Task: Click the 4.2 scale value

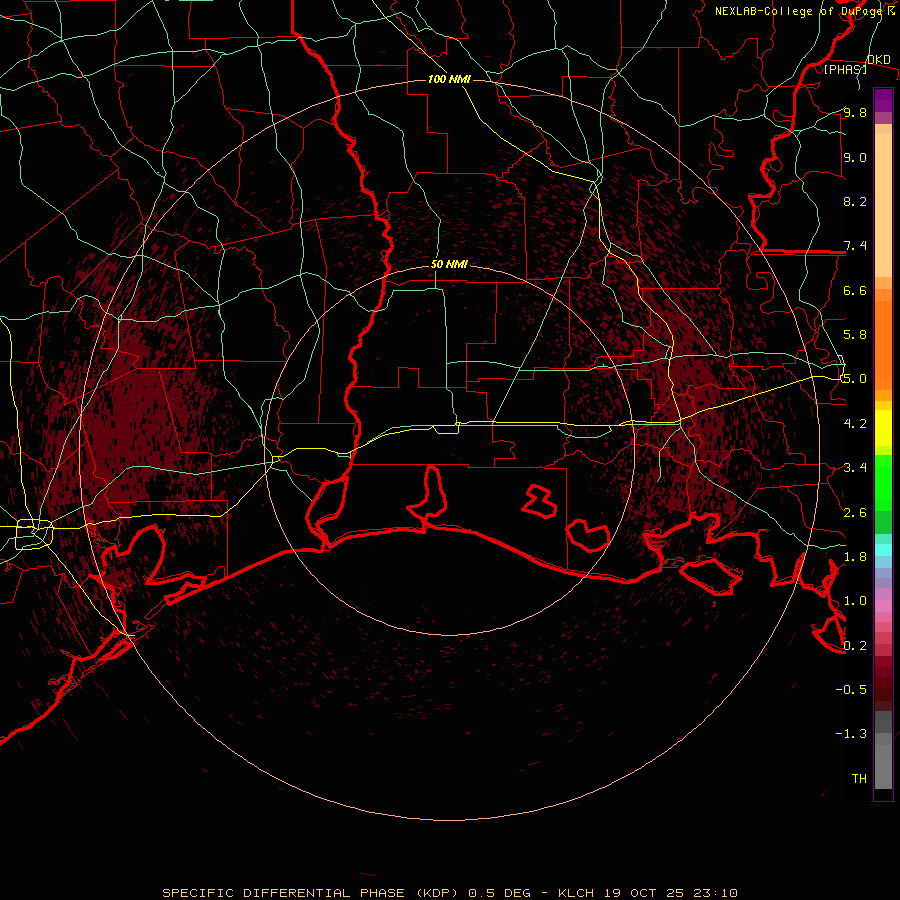Action: 855,424
